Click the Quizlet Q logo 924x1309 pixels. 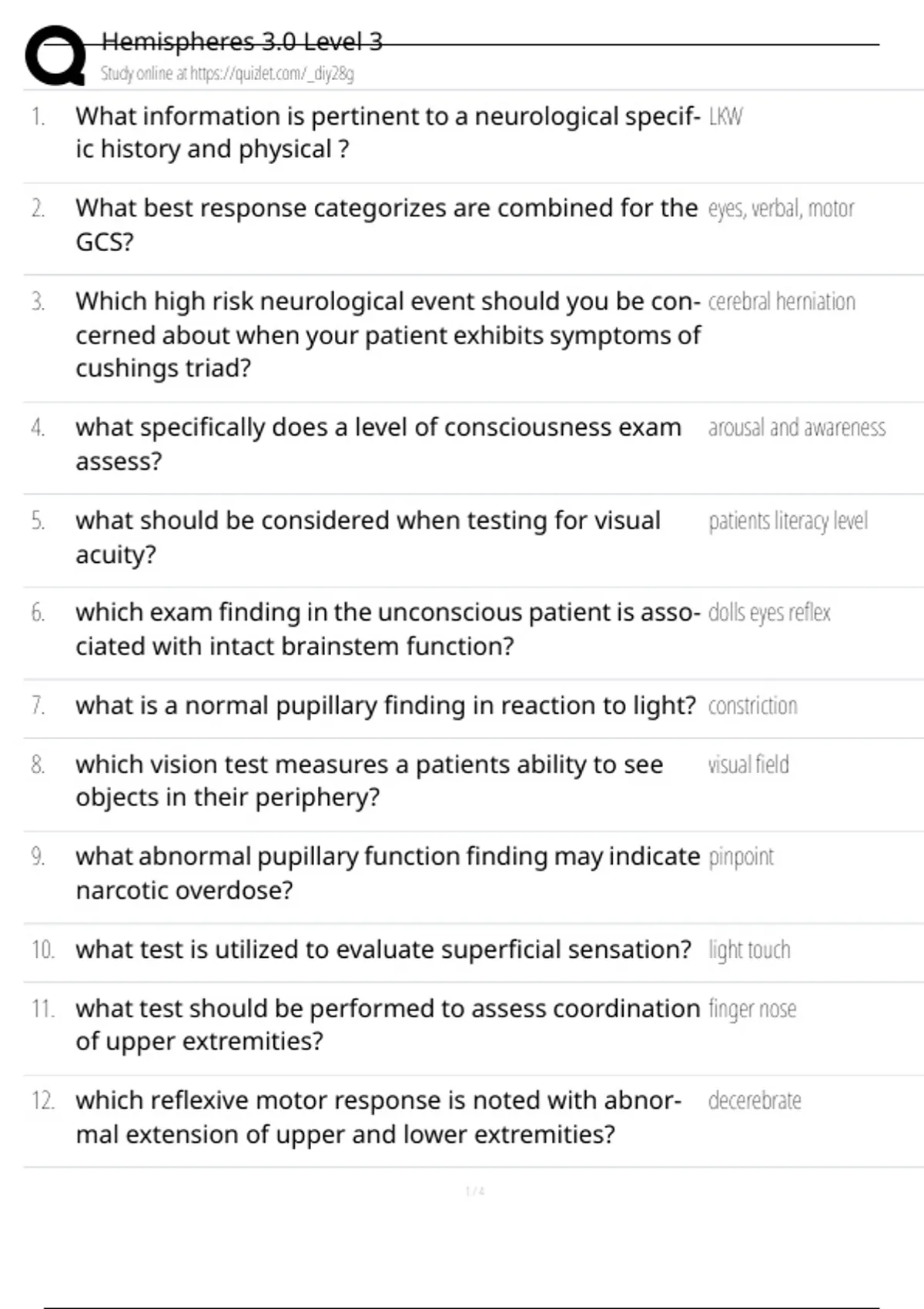point(55,55)
